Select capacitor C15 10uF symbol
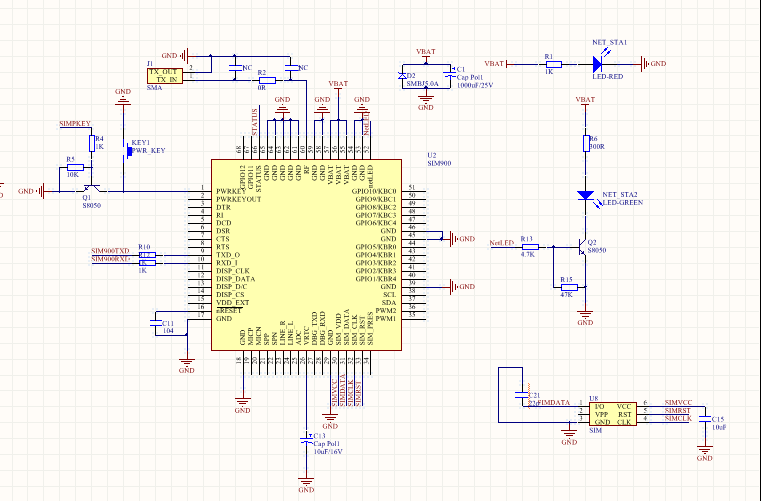This screenshot has height=501, width=761. [x=705, y=418]
